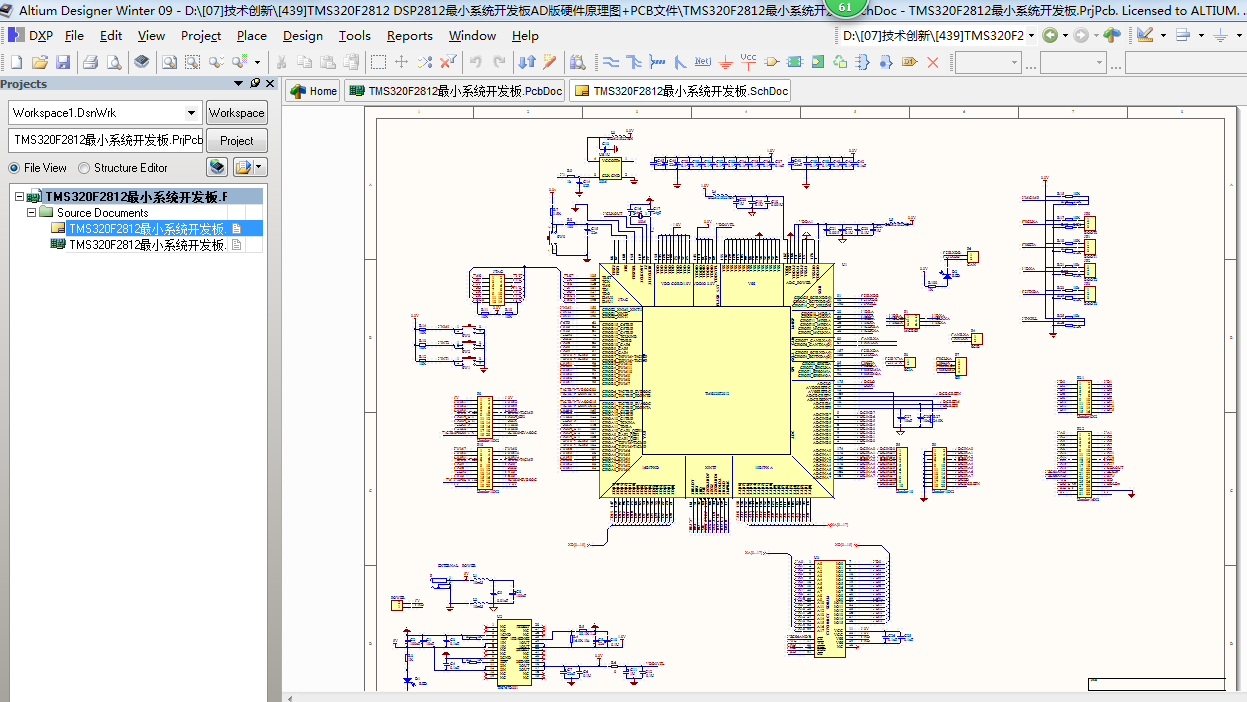
Task: Open alignment tools dropdown arrow
Action: pyautogui.click(x=1200, y=35)
